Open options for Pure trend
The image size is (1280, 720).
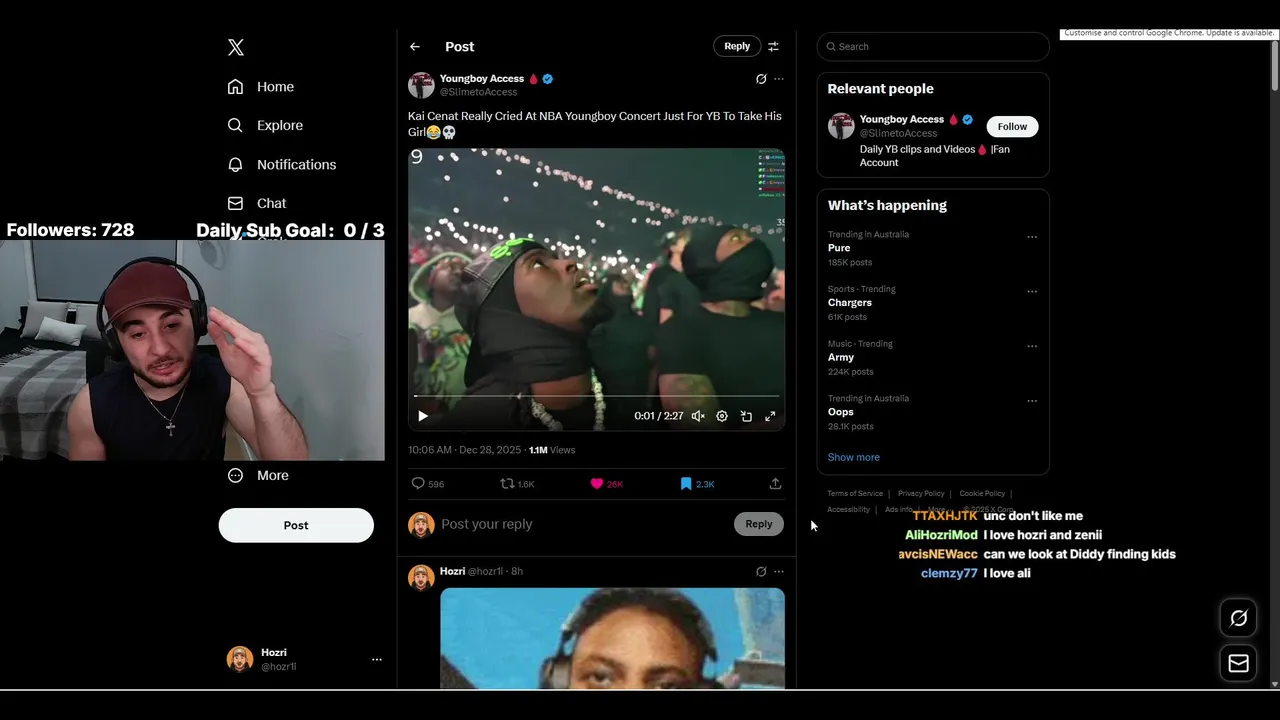[x=1032, y=237]
